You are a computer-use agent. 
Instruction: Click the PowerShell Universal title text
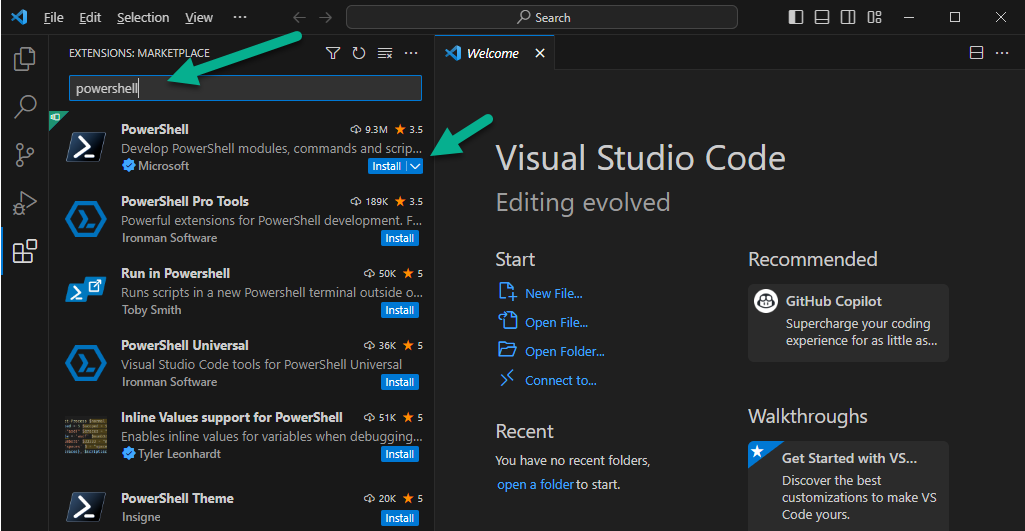click(x=185, y=345)
